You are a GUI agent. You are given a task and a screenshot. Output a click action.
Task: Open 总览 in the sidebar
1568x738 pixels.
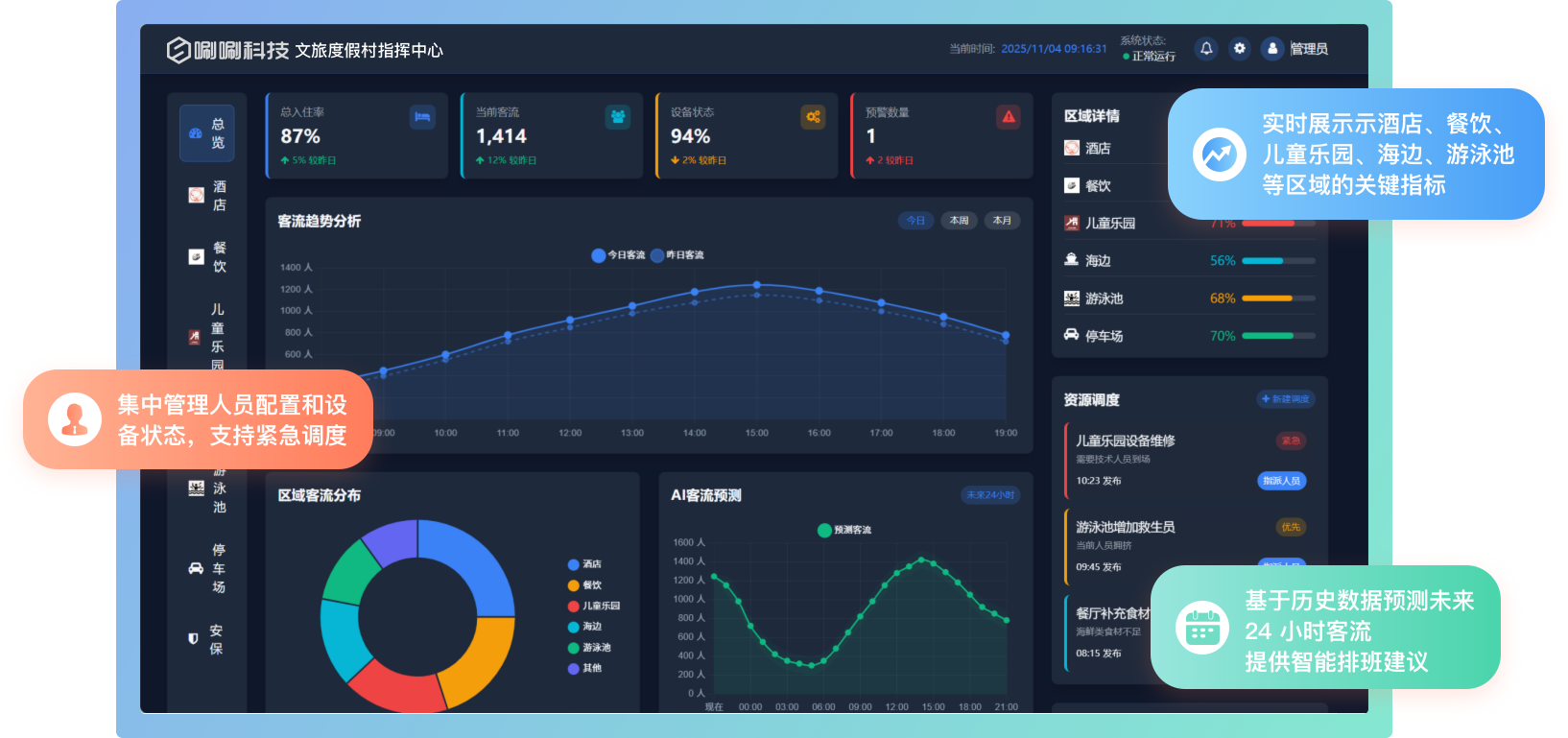point(207,133)
